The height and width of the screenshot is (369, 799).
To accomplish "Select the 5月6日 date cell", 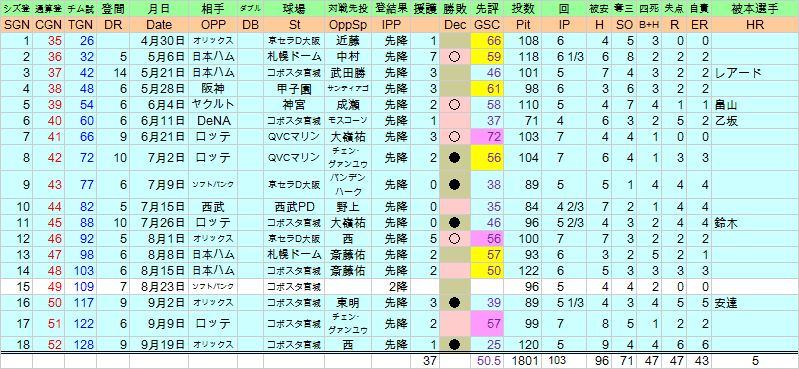I will [159, 57].
